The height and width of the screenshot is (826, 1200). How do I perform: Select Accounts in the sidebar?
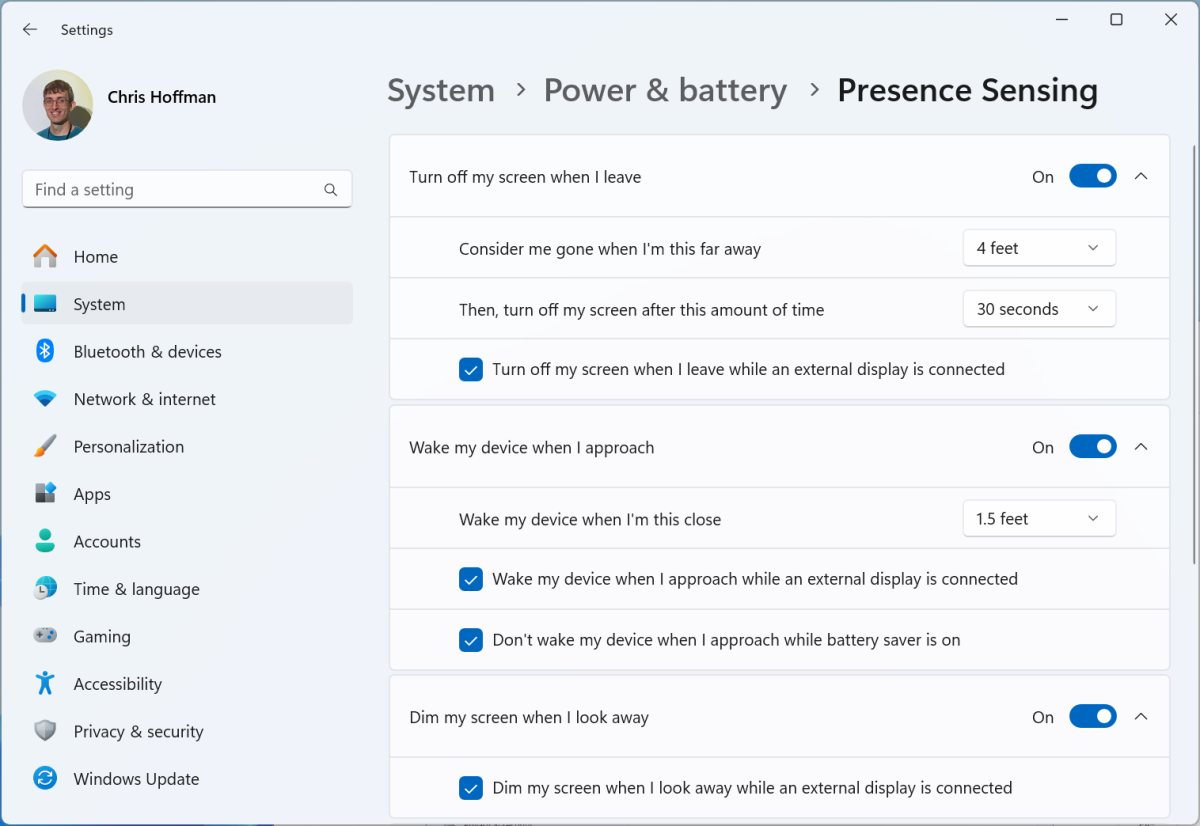[107, 541]
